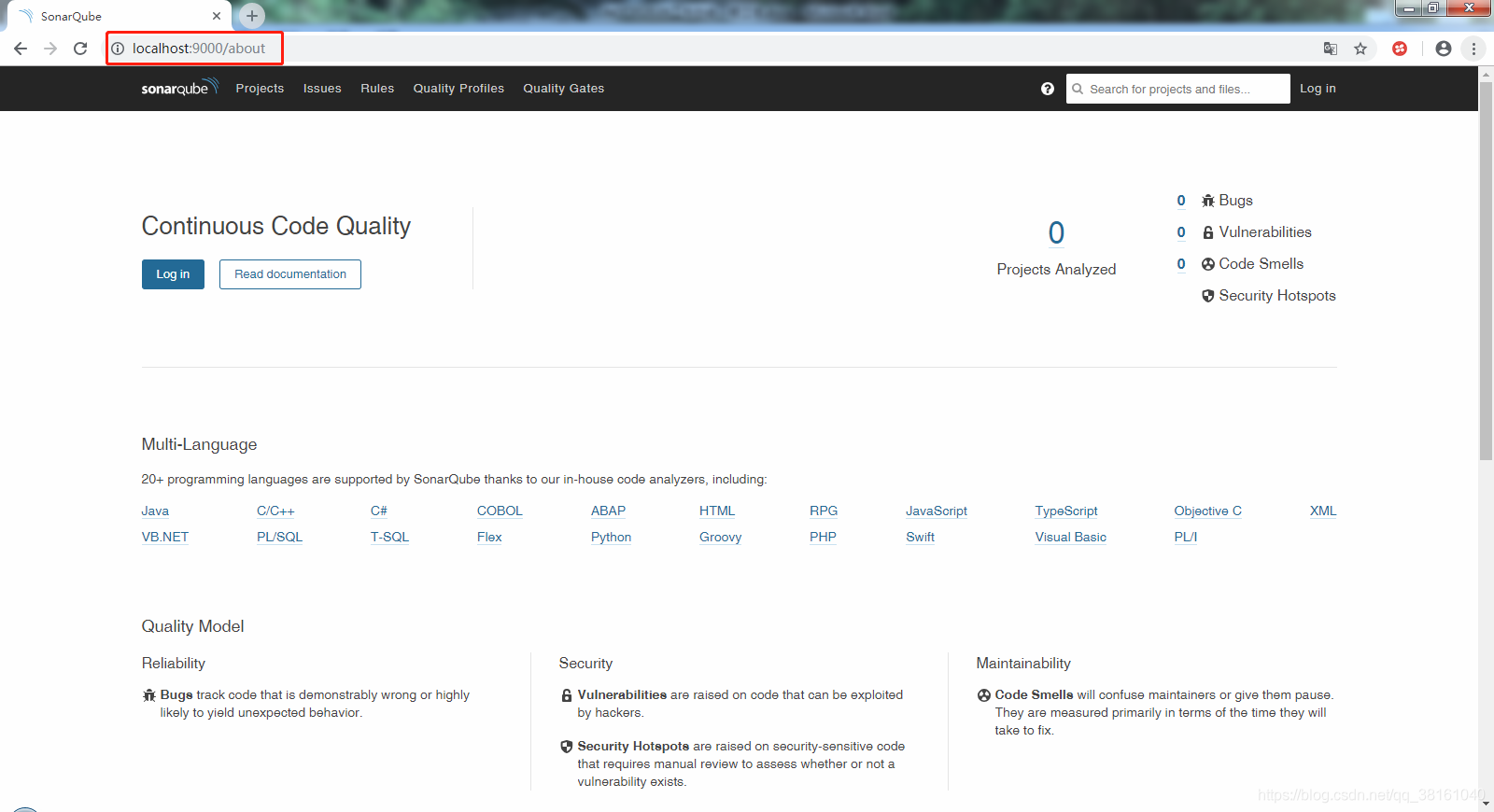The image size is (1494, 812).
Task: Click the blue Log in button
Action: tap(173, 274)
